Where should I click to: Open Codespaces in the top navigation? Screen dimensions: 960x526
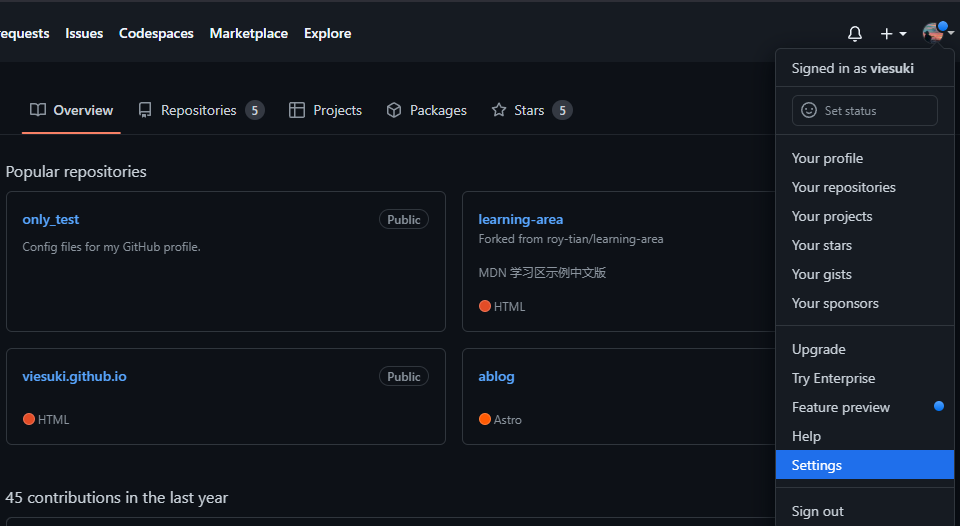click(x=156, y=34)
